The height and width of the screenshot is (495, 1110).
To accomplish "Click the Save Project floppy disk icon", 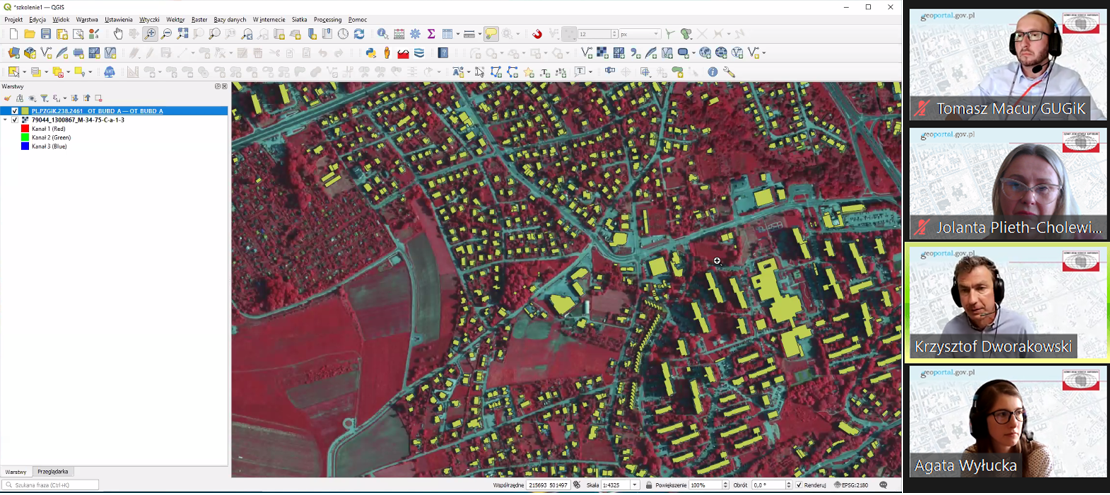I will [x=46, y=34].
